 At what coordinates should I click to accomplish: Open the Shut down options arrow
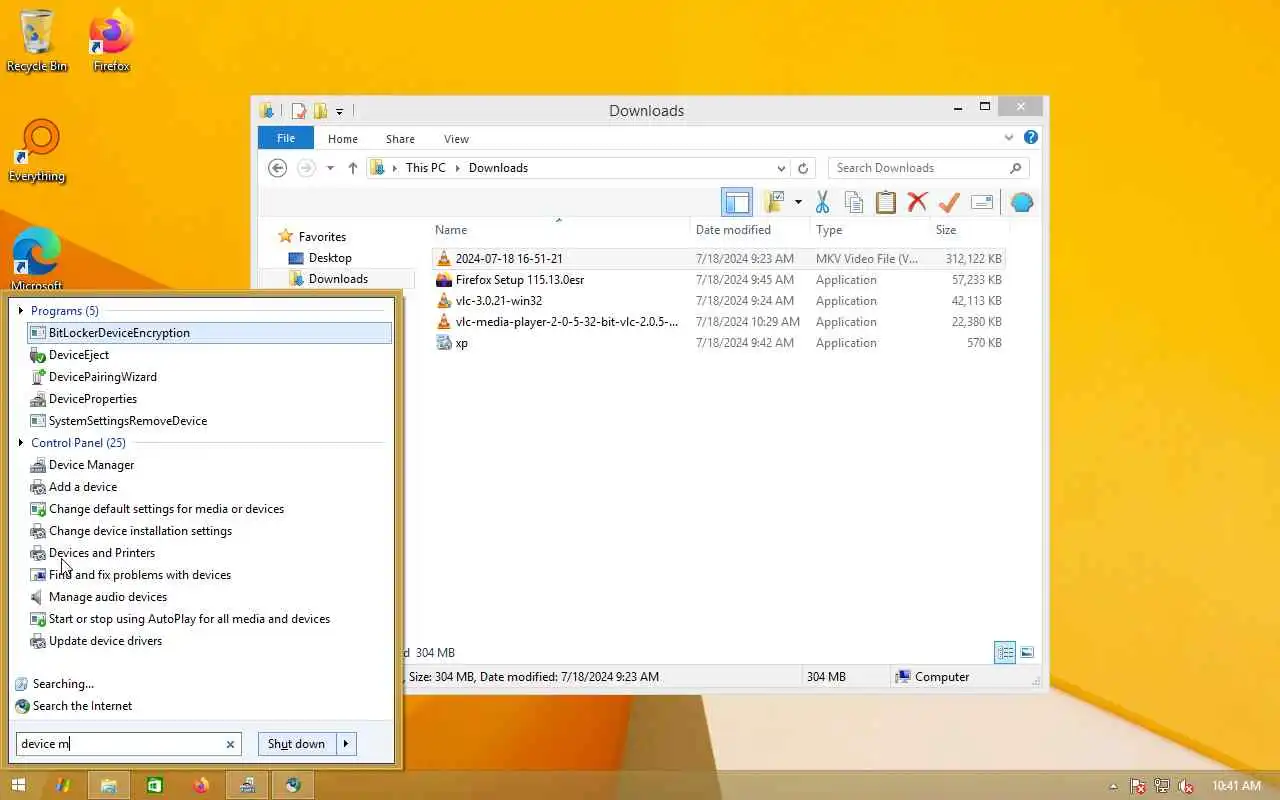(x=346, y=744)
